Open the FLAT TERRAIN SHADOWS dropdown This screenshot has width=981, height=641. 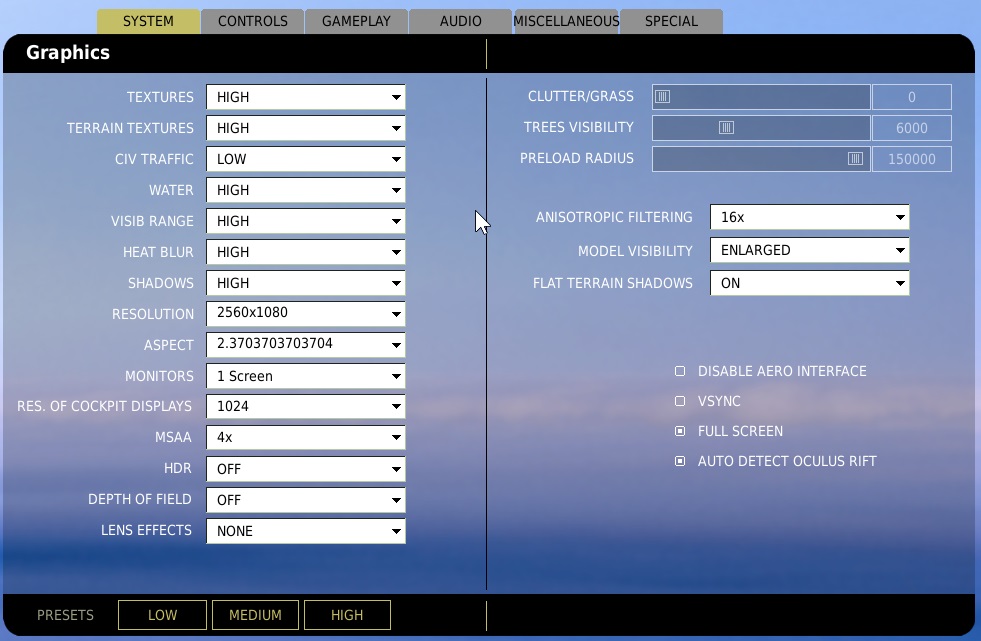(x=810, y=283)
